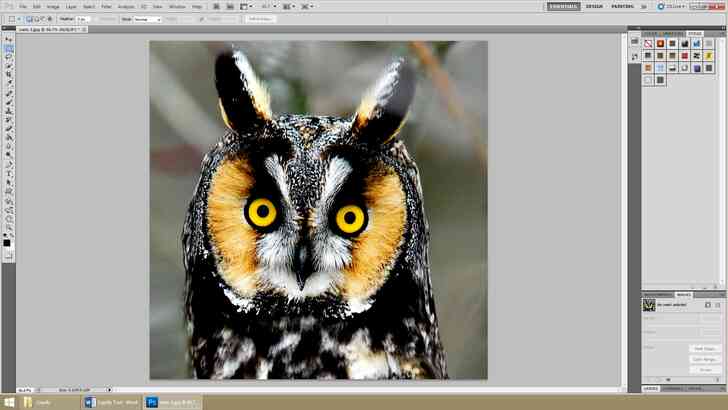Screen dimensions: 728x410
Task: Select the Spot Healing Brush tool
Action: (8, 93)
